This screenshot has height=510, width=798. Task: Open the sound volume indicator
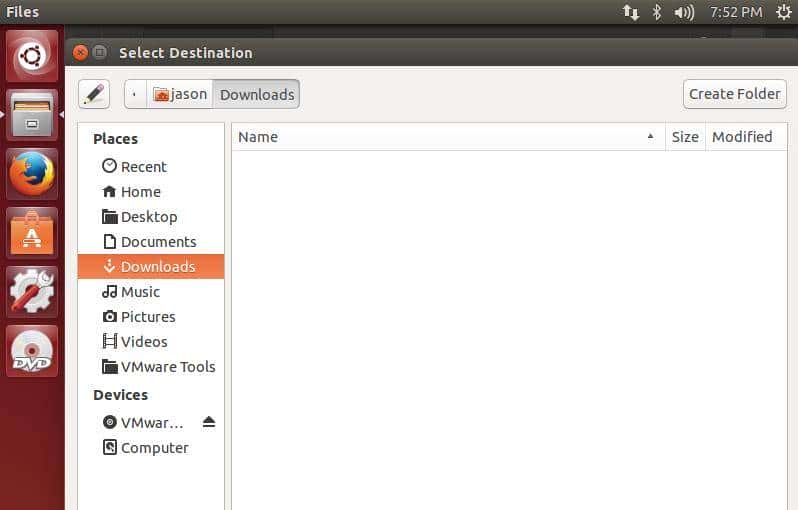click(684, 12)
